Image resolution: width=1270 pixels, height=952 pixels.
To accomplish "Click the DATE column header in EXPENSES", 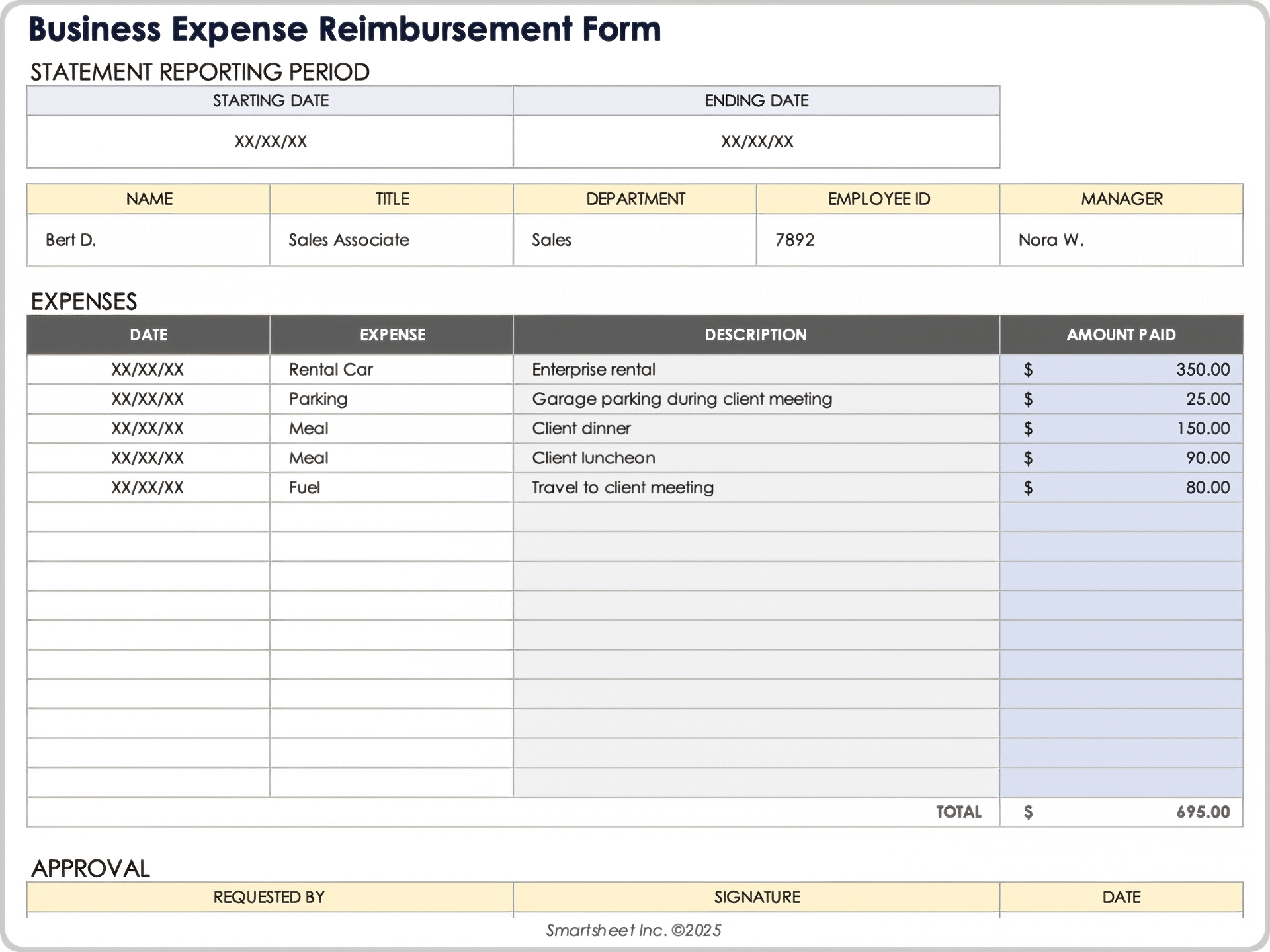I will coord(147,335).
